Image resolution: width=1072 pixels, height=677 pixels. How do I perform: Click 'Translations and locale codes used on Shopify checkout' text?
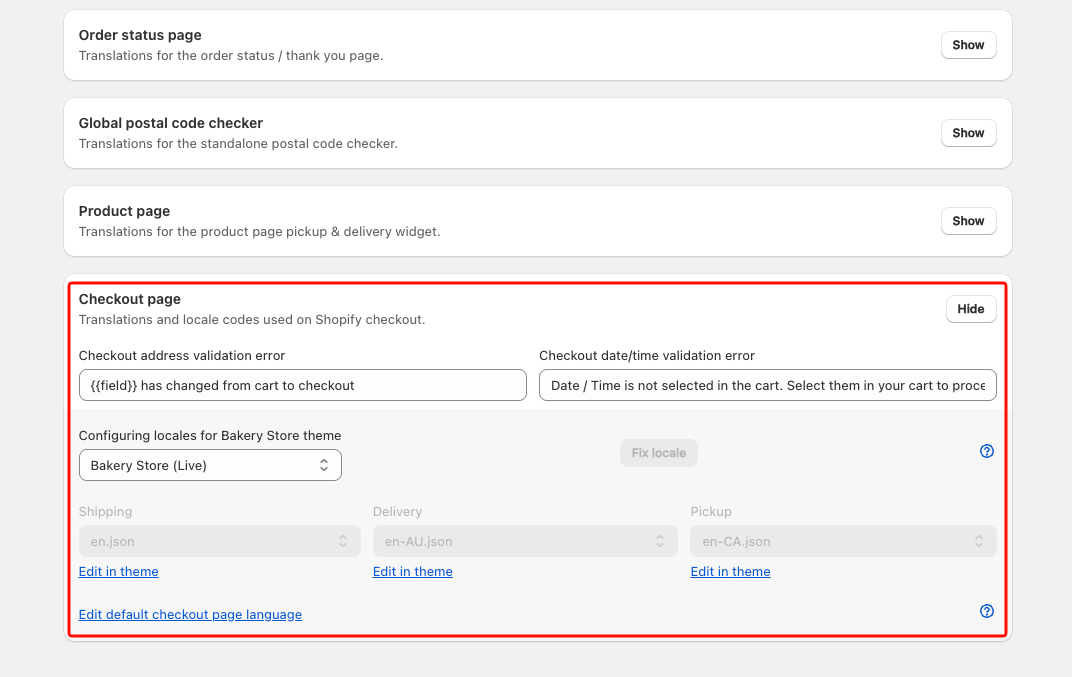[x=252, y=320]
